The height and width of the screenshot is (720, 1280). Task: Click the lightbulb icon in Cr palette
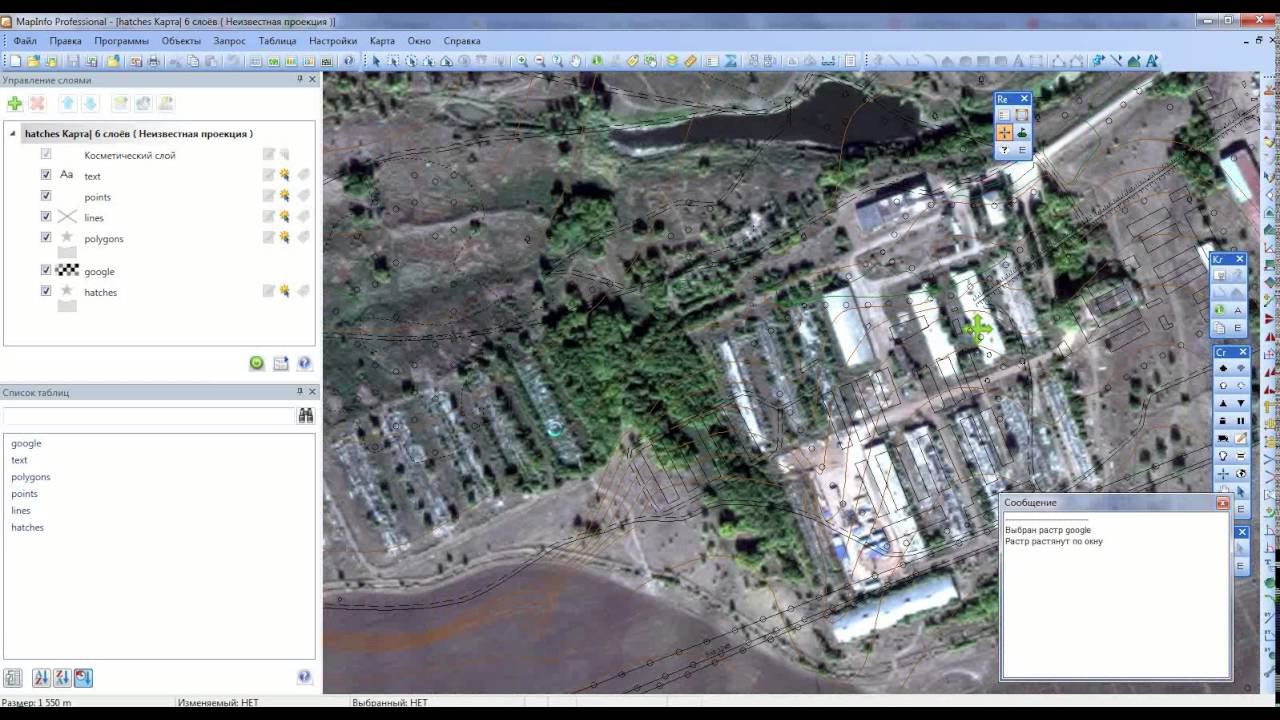pyautogui.click(x=1223, y=454)
